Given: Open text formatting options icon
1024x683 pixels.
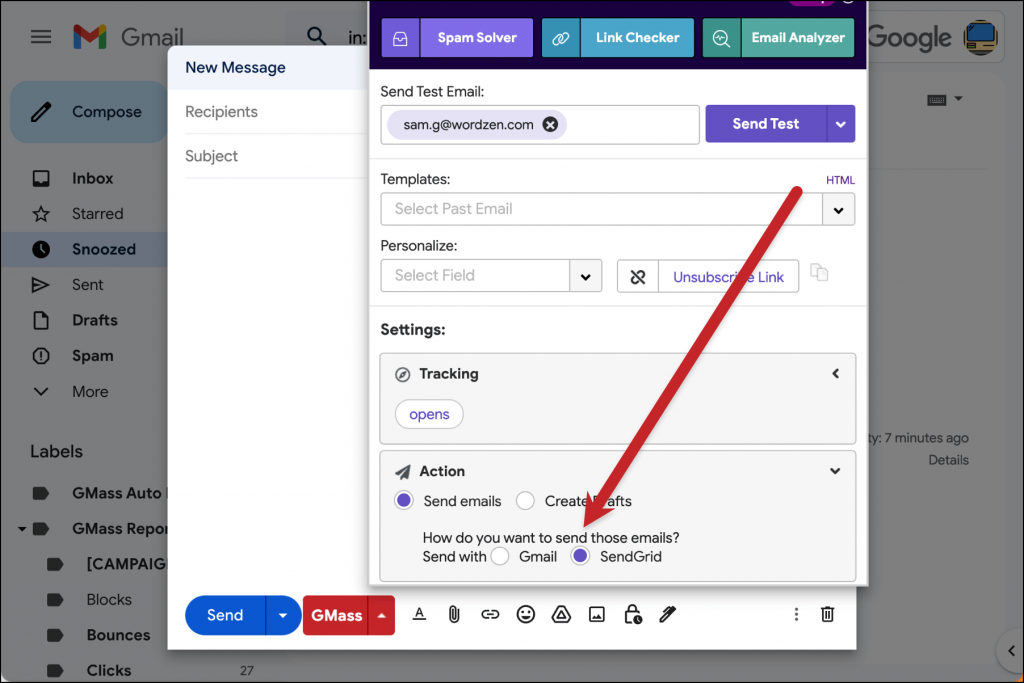Looking at the screenshot, I should coord(419,614).
